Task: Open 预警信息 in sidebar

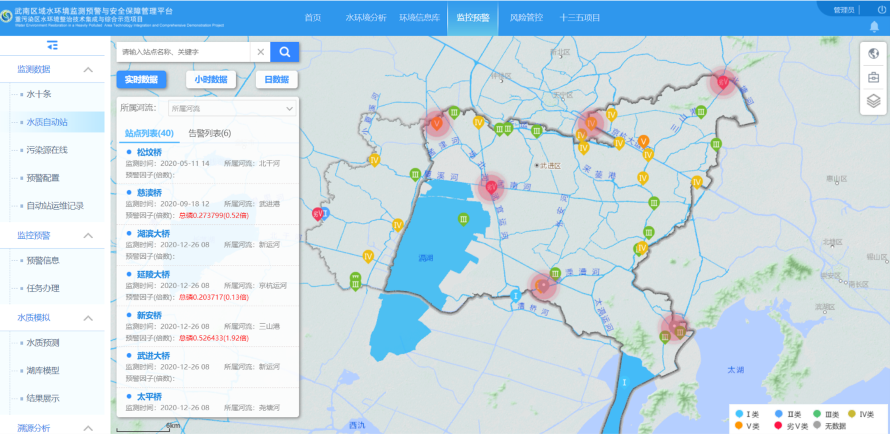Action: (43, 261)
